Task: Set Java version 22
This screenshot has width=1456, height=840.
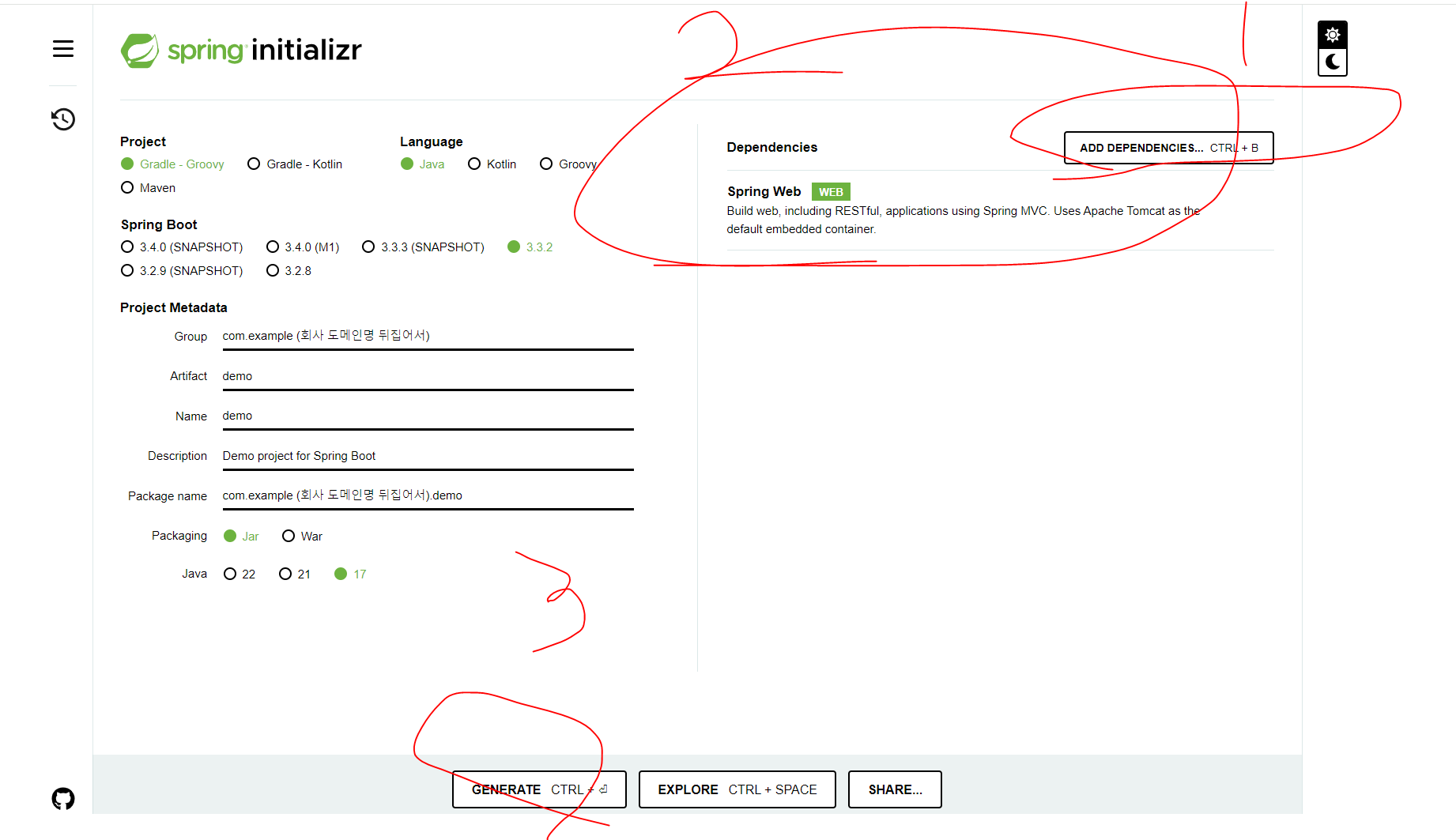Action: (x=240, y=574)
